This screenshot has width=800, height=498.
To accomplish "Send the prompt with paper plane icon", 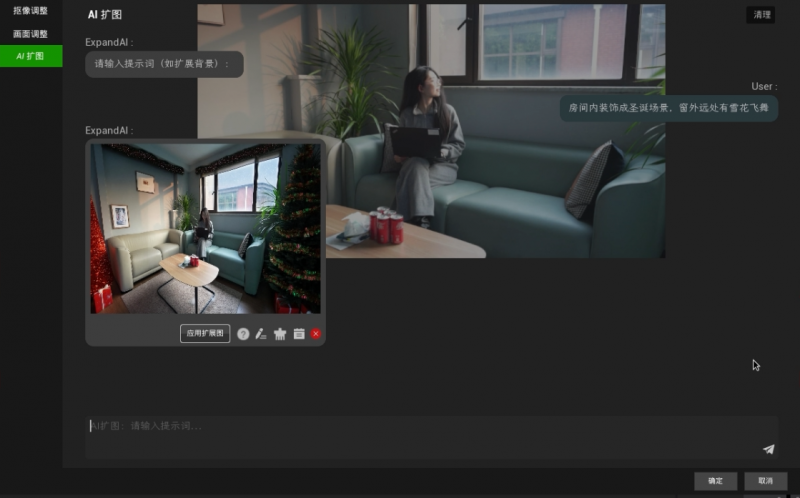I will 768,450.
